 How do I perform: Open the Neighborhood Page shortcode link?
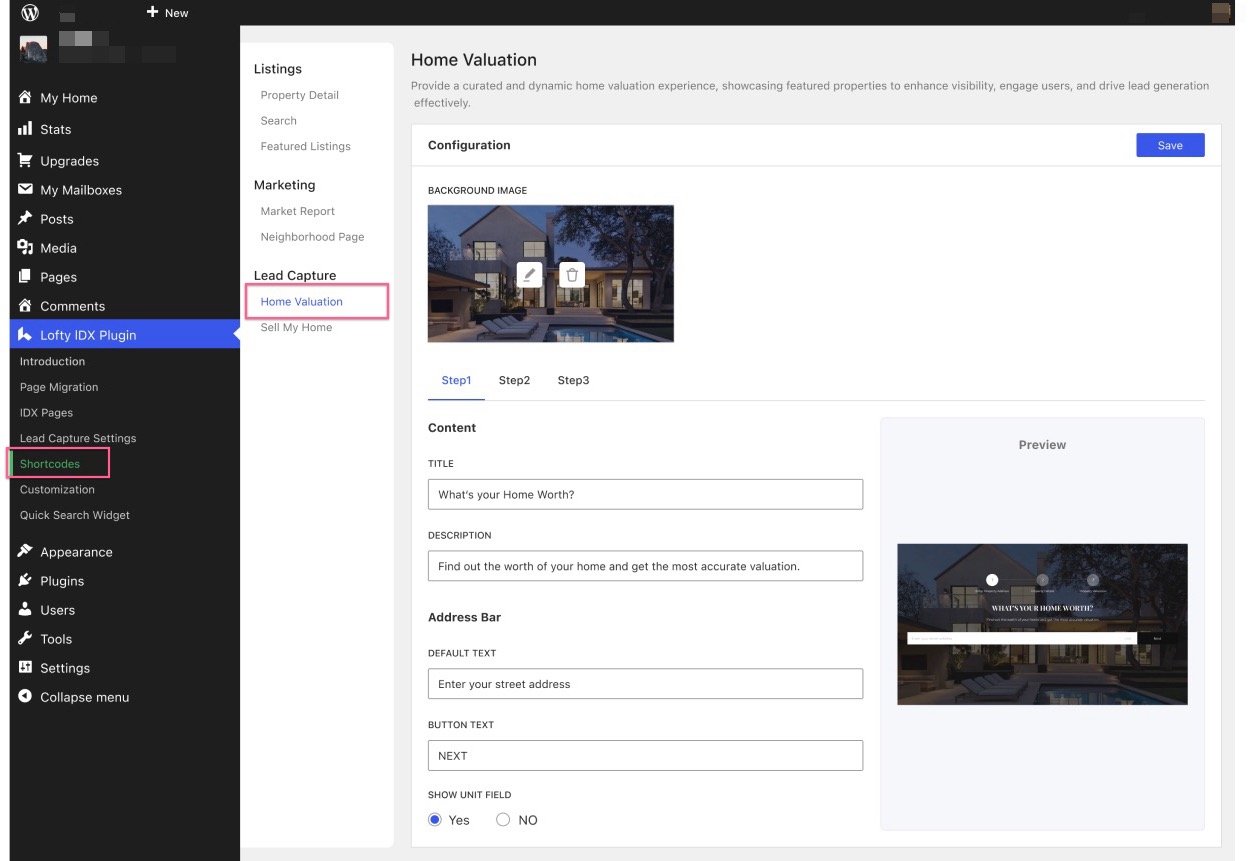click(312, 237)
